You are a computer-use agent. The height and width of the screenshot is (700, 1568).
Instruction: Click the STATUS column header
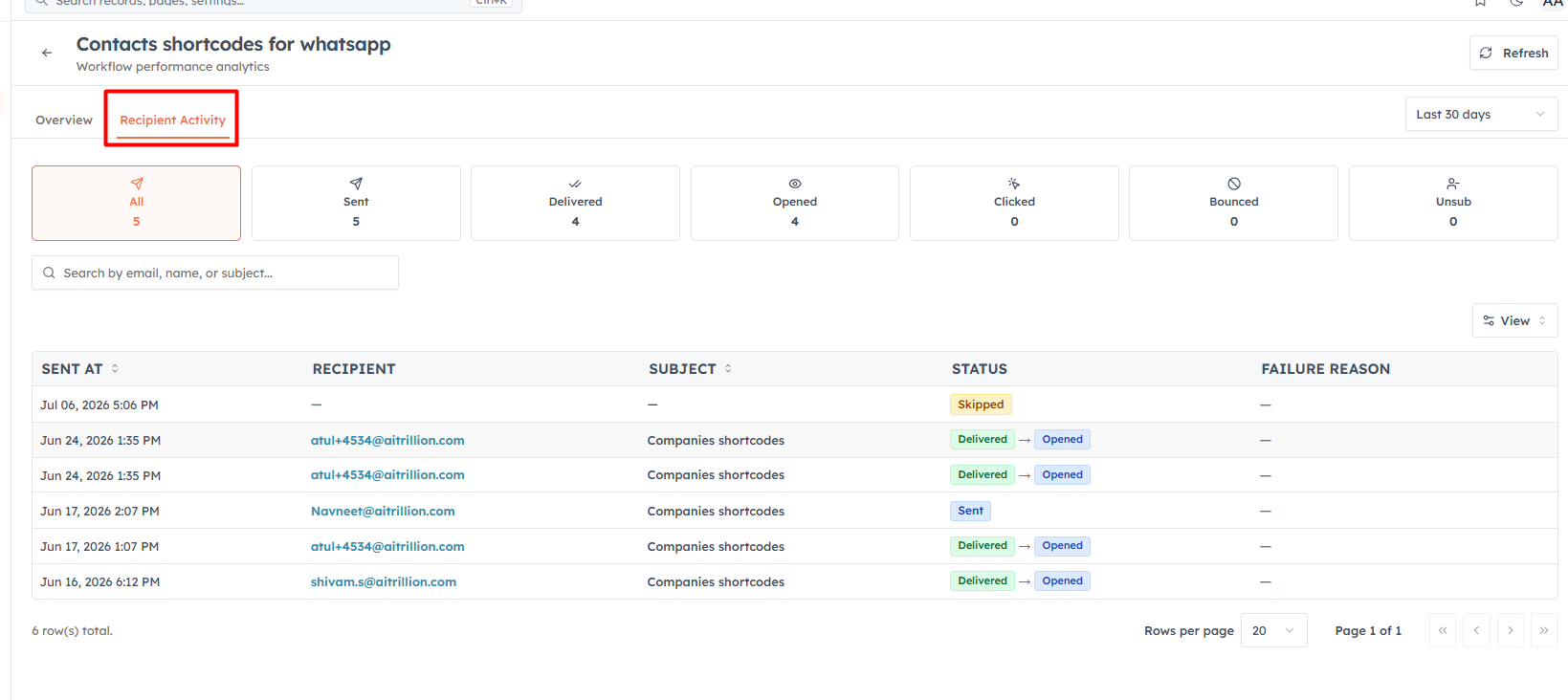980,368
